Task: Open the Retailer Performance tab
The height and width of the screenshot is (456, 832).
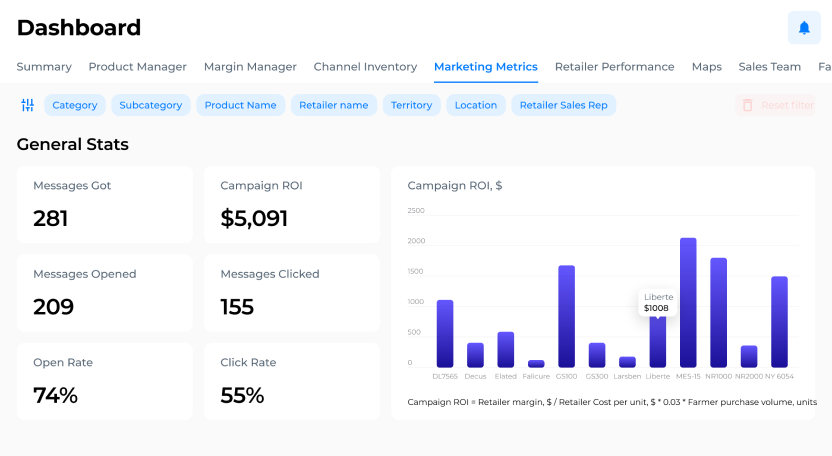Action: click(x=614, y=67)
